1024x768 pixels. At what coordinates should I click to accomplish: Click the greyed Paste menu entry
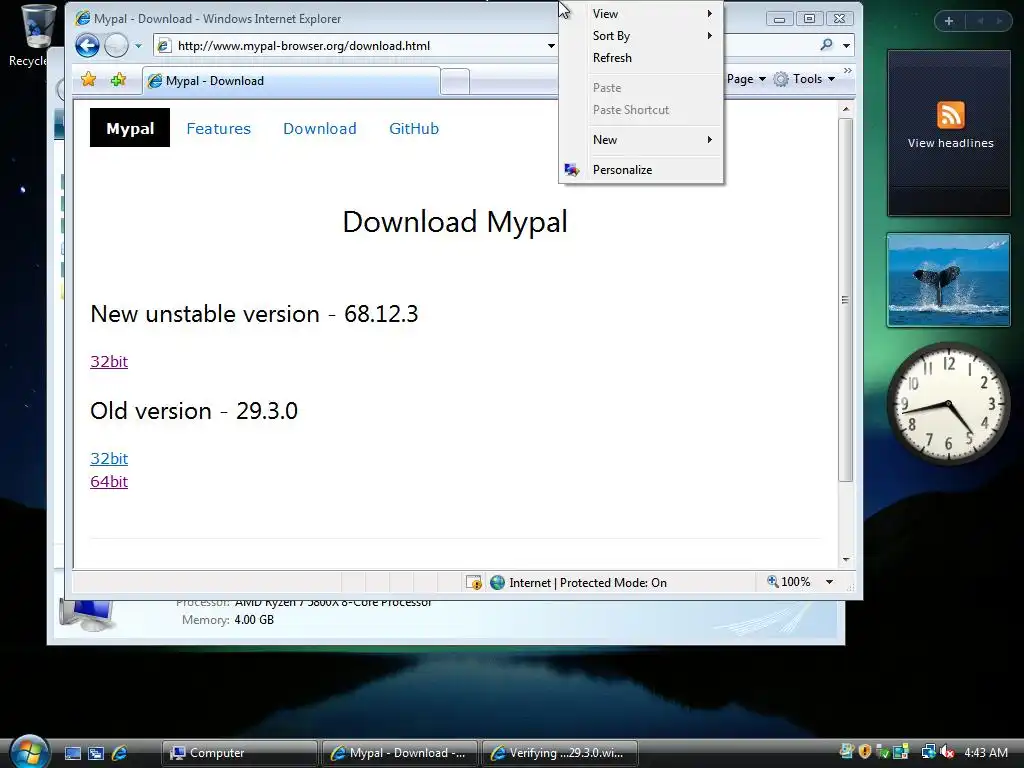641,88
